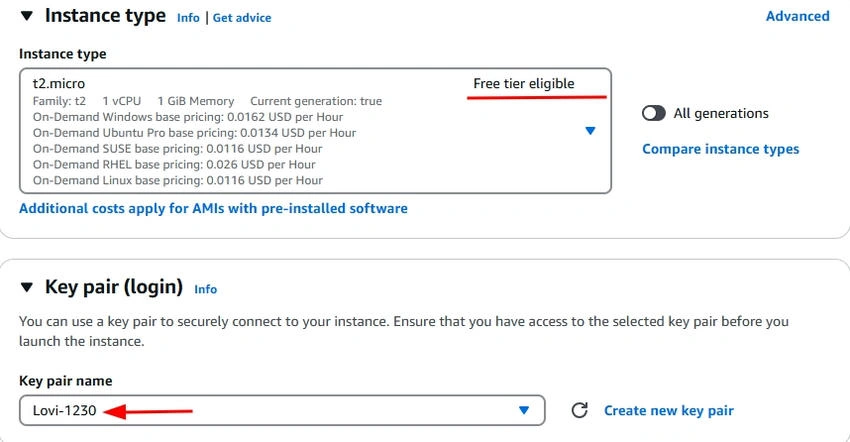Toggle the All generations switch
850x442 pixels.
pos(653,113)
